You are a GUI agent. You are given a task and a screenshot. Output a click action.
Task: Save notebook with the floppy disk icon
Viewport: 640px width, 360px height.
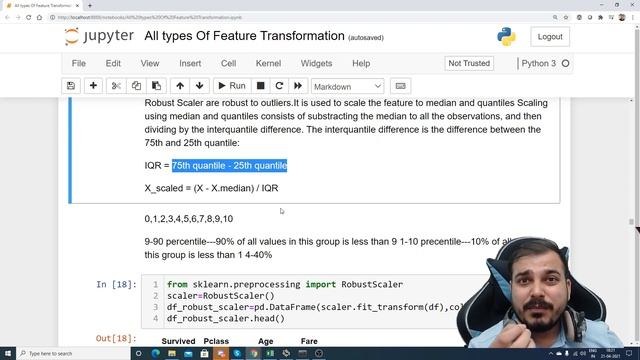[71, 86]
